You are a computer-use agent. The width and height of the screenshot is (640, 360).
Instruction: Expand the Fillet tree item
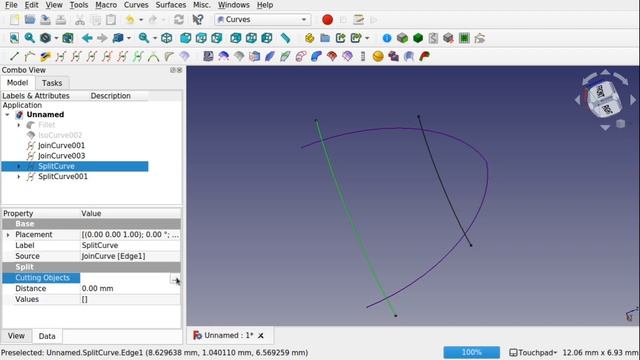tap(19, 125)
